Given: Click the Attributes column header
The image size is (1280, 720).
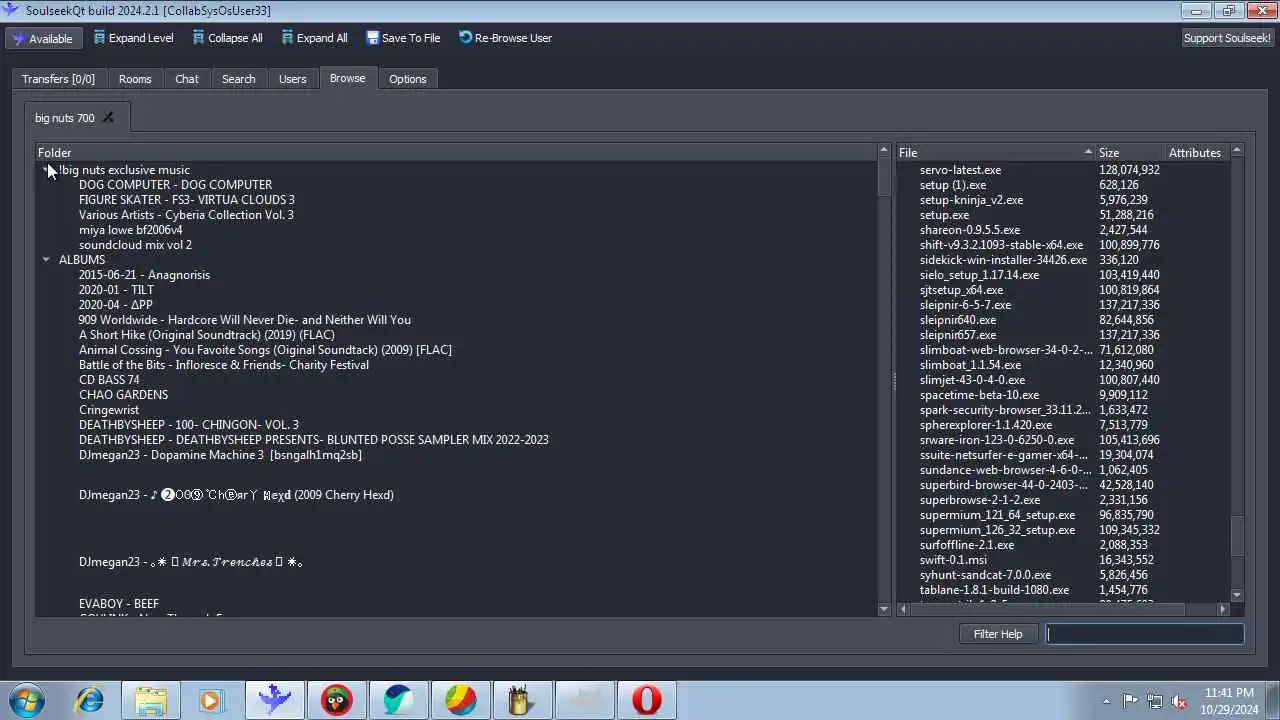Looking at the screenshot, I should [1197, 153].
